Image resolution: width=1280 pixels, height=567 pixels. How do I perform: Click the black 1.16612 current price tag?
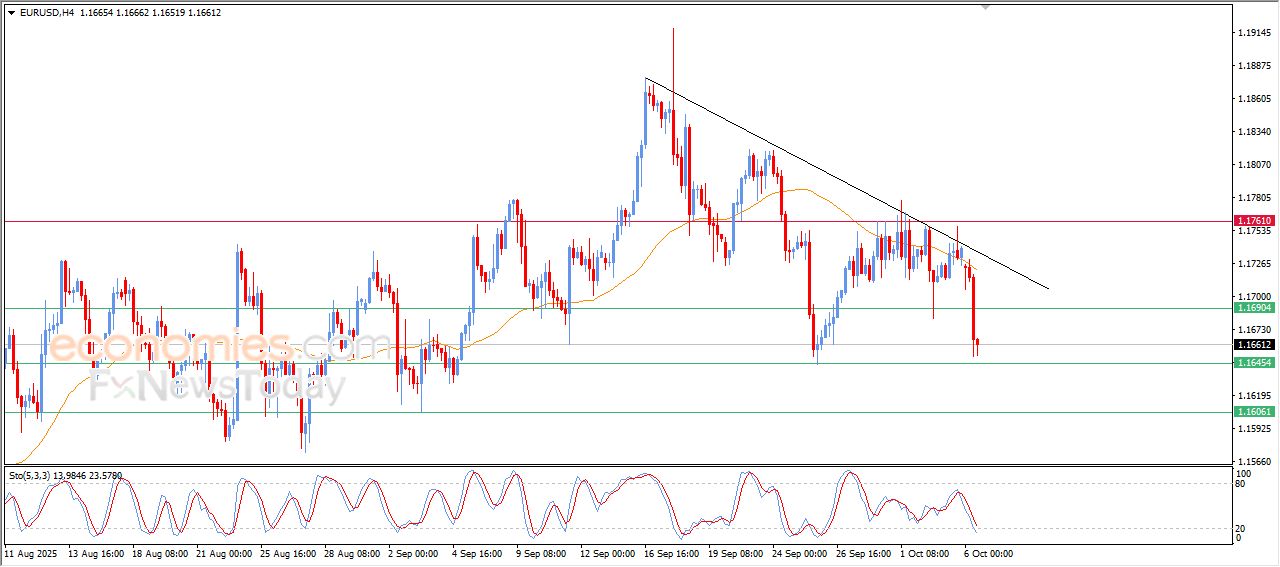[x=1253, y=344]
